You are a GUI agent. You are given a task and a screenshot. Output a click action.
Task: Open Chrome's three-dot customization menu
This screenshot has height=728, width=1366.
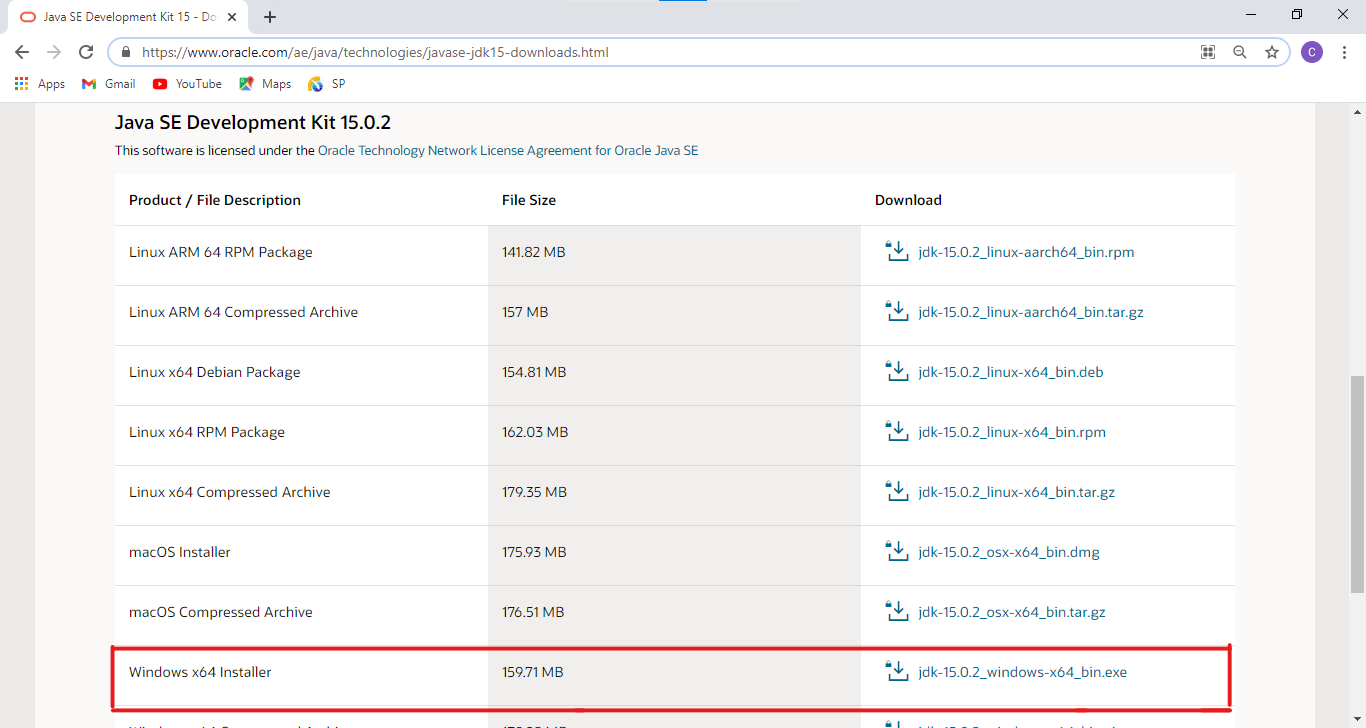[1345, 52]
